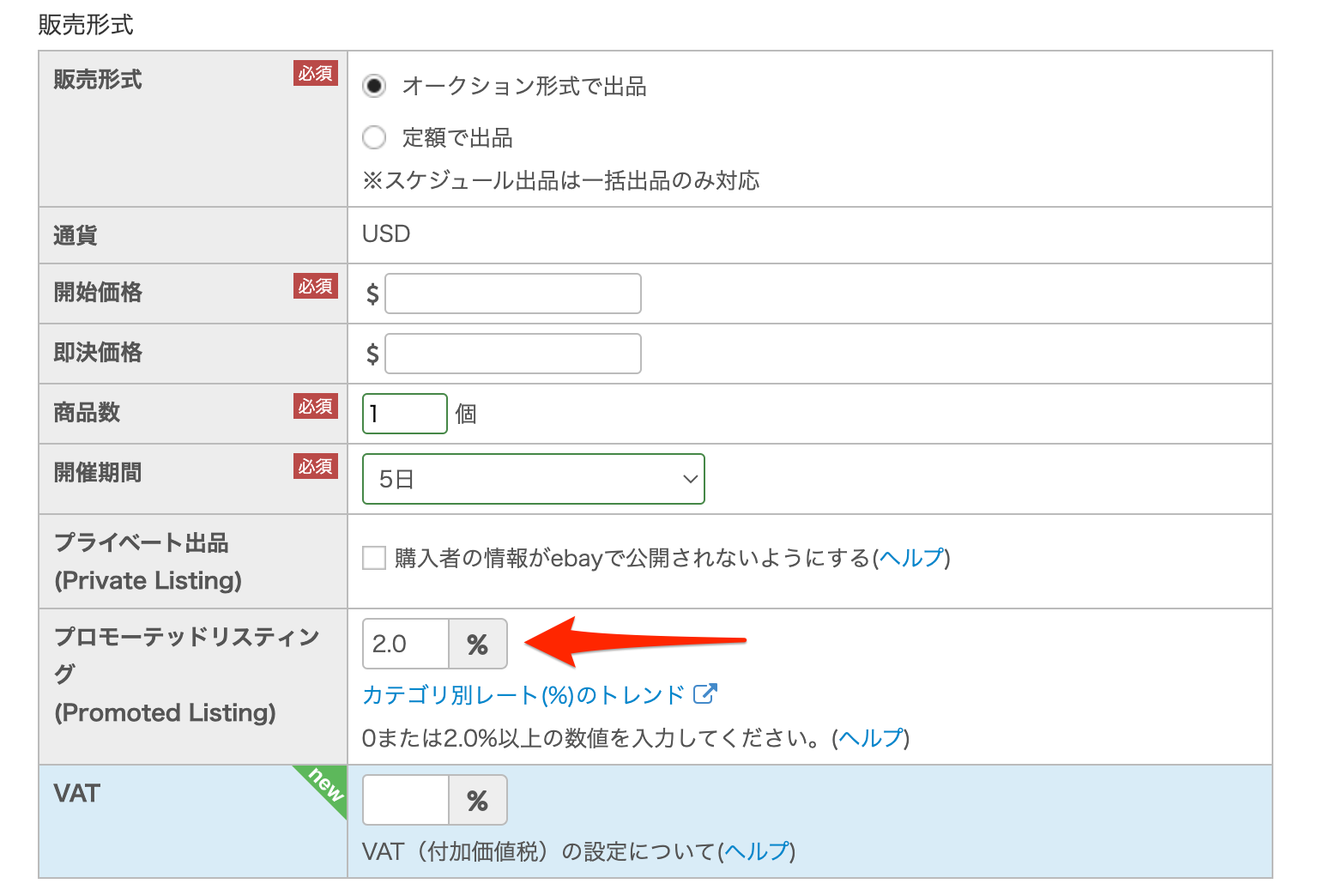Click the 必須 badge next to 開始価格
The height and width of the screenshot is (896, 1318).
pyautogui.click(x=316, y=286)
